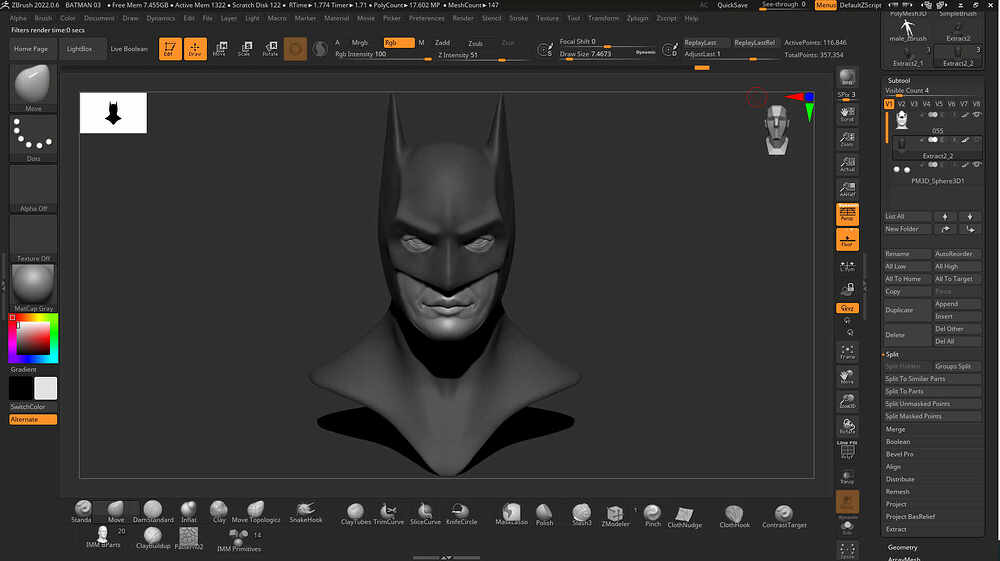Open the LightBox browser

[79, 48]
